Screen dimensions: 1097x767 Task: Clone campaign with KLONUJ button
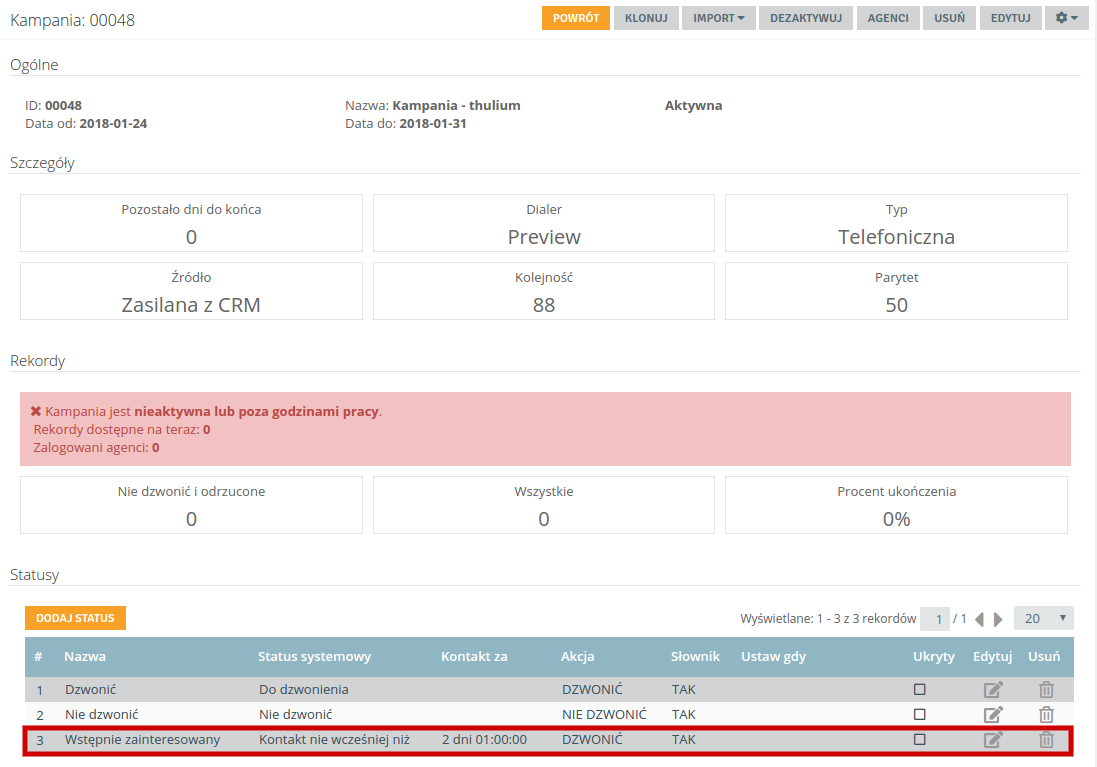coord(646,18)
